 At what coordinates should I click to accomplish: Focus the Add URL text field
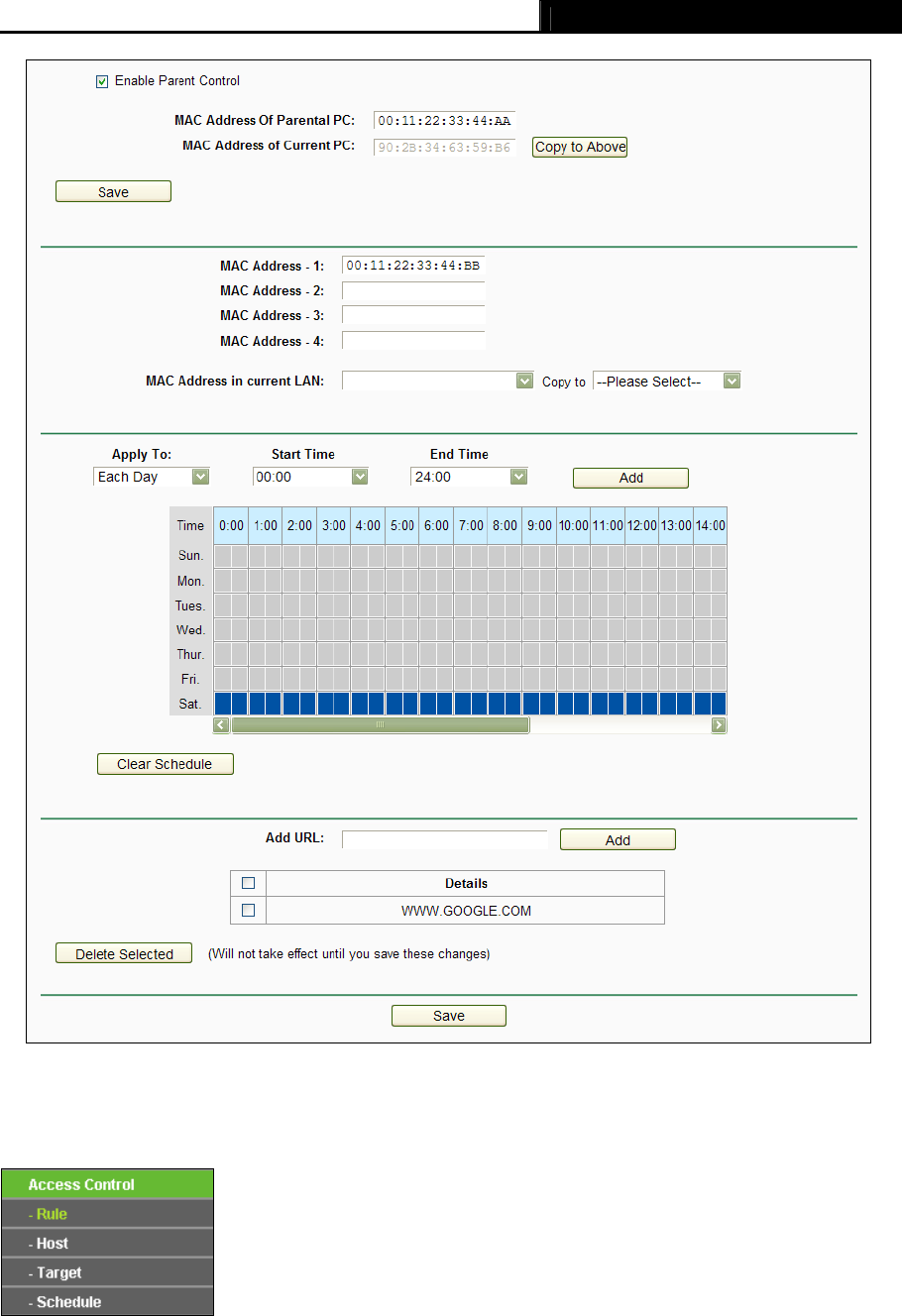point(444,840)
